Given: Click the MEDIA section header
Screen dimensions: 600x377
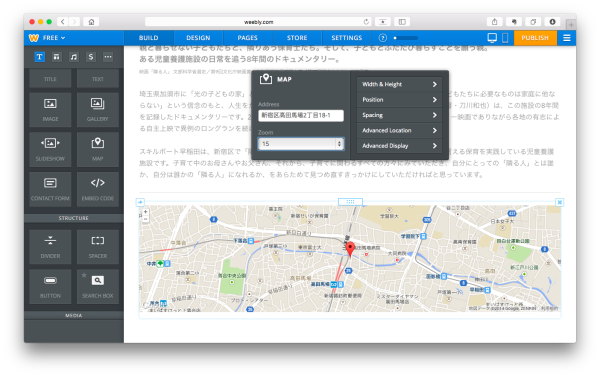Looking at the screenshot, I should [73, 316].
